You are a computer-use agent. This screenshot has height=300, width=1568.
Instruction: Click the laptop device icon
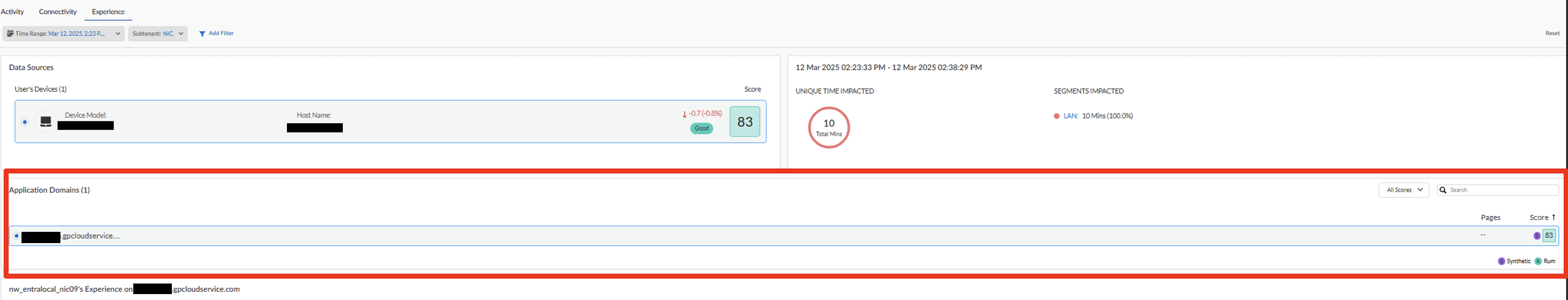click(x=46, y=122)
